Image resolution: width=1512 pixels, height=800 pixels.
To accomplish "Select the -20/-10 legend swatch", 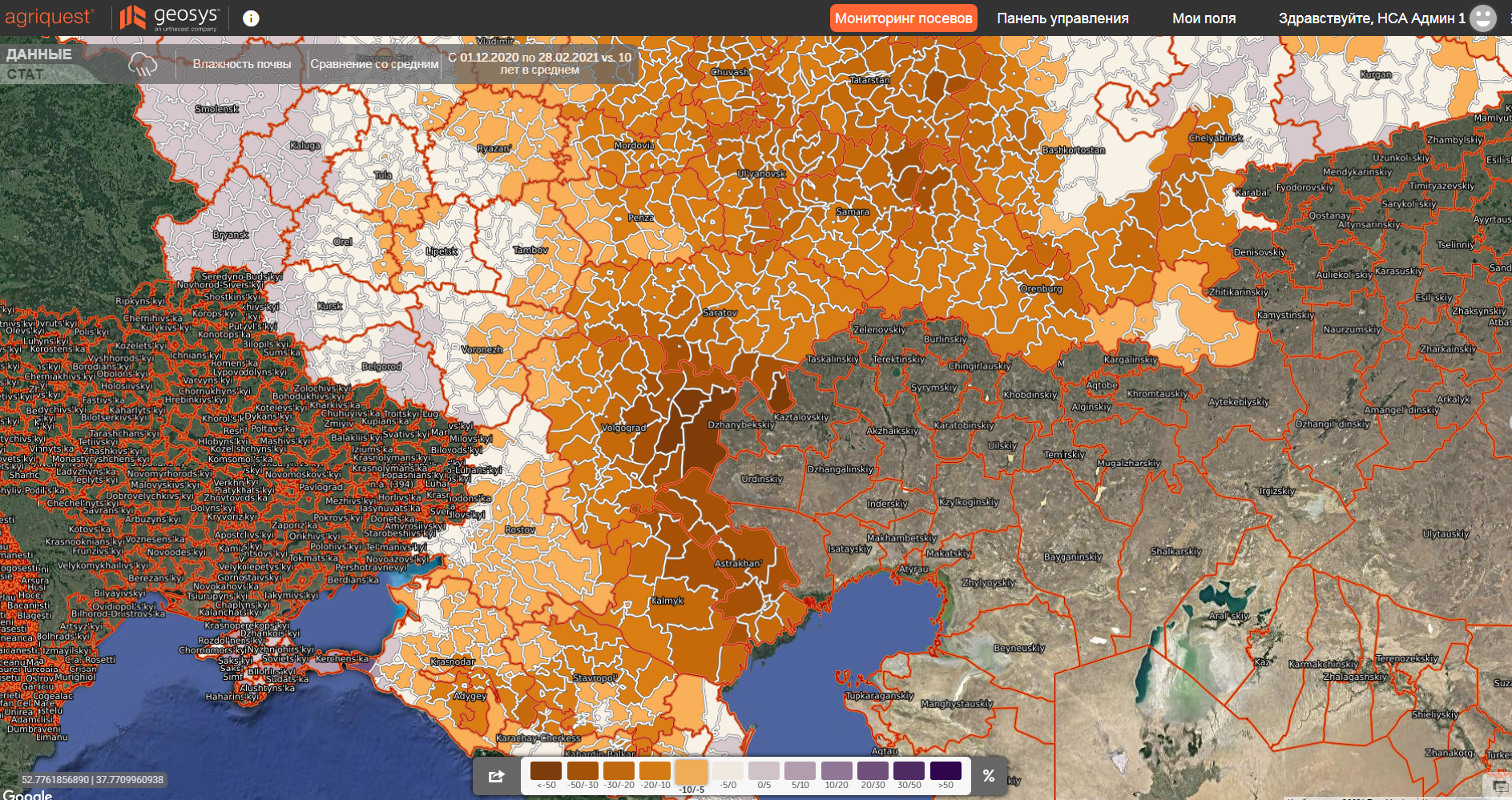I will pyautogui.click(x=655, y=771).
